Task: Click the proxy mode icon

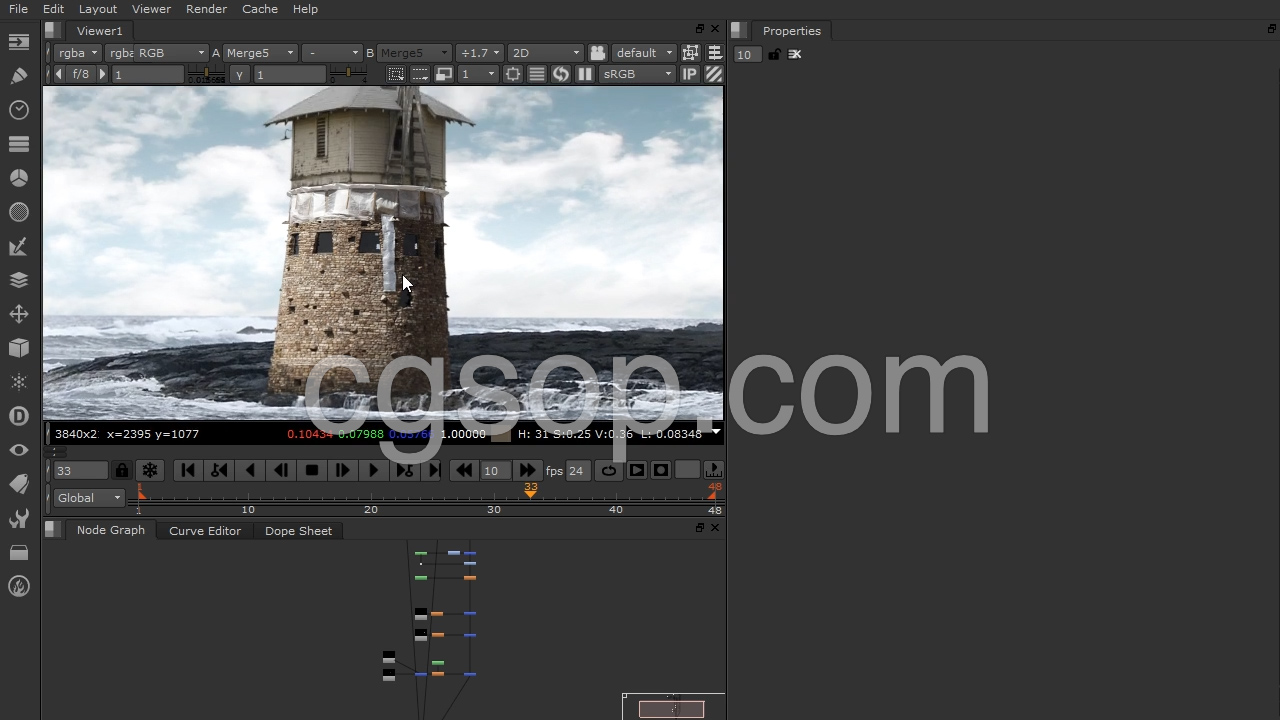Action: click(444, 74)
